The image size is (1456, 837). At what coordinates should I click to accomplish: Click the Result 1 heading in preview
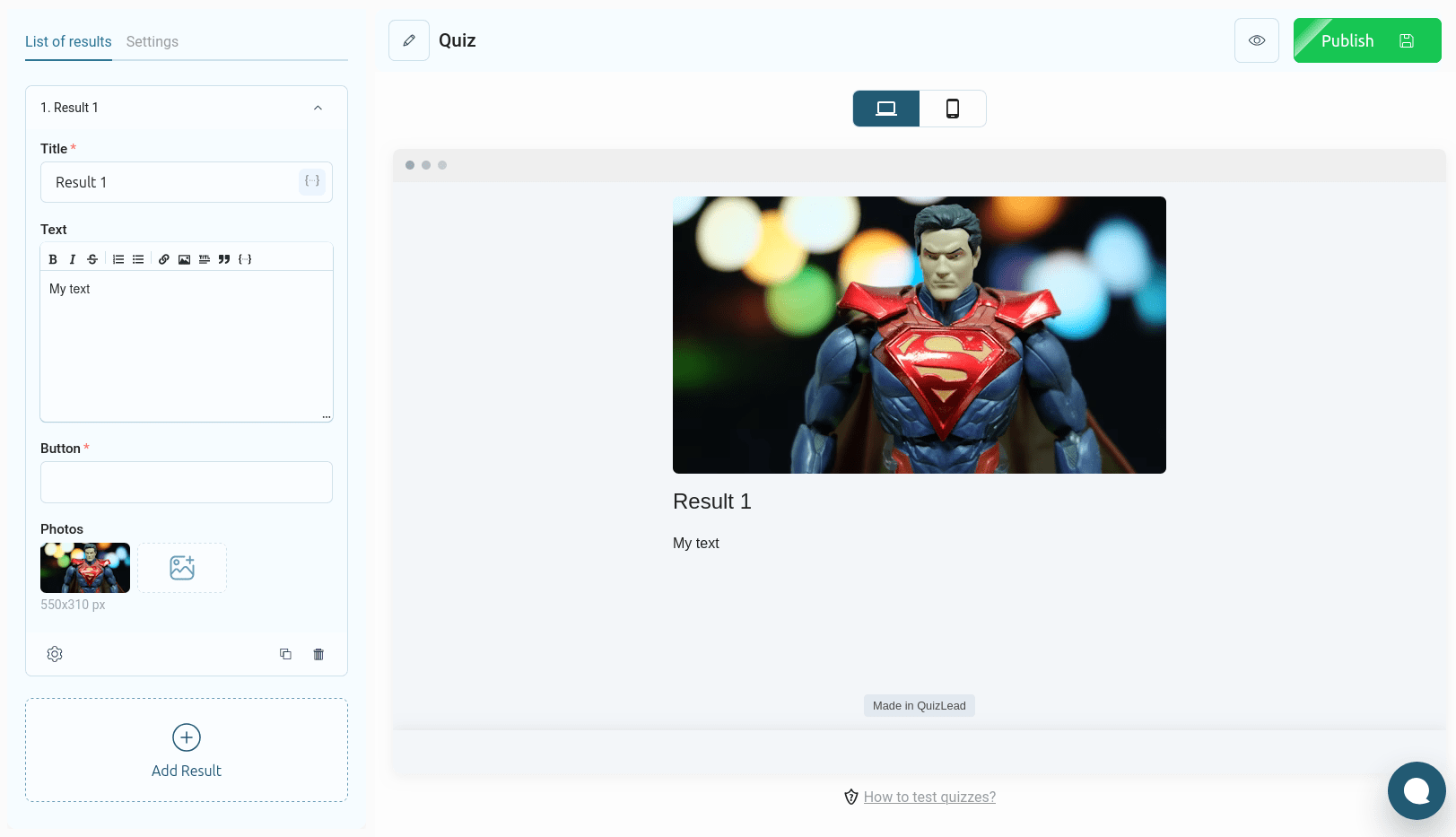coord(712,501)
